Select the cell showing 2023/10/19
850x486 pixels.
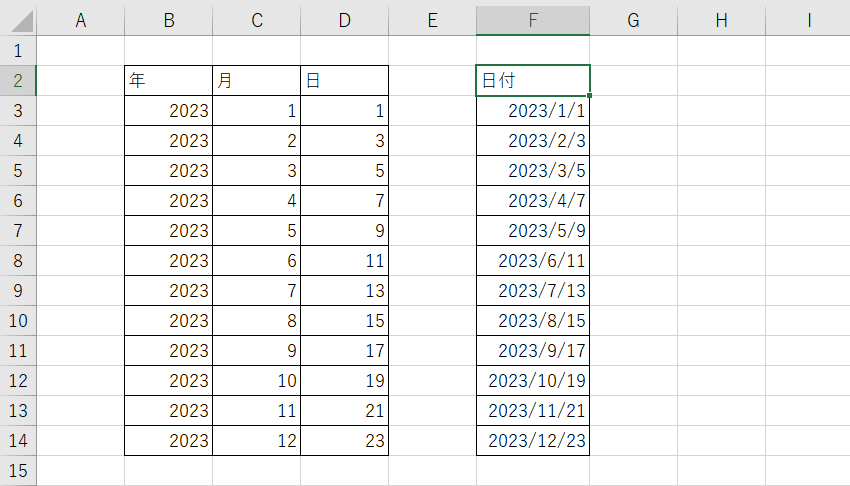[x=532, y=381]
